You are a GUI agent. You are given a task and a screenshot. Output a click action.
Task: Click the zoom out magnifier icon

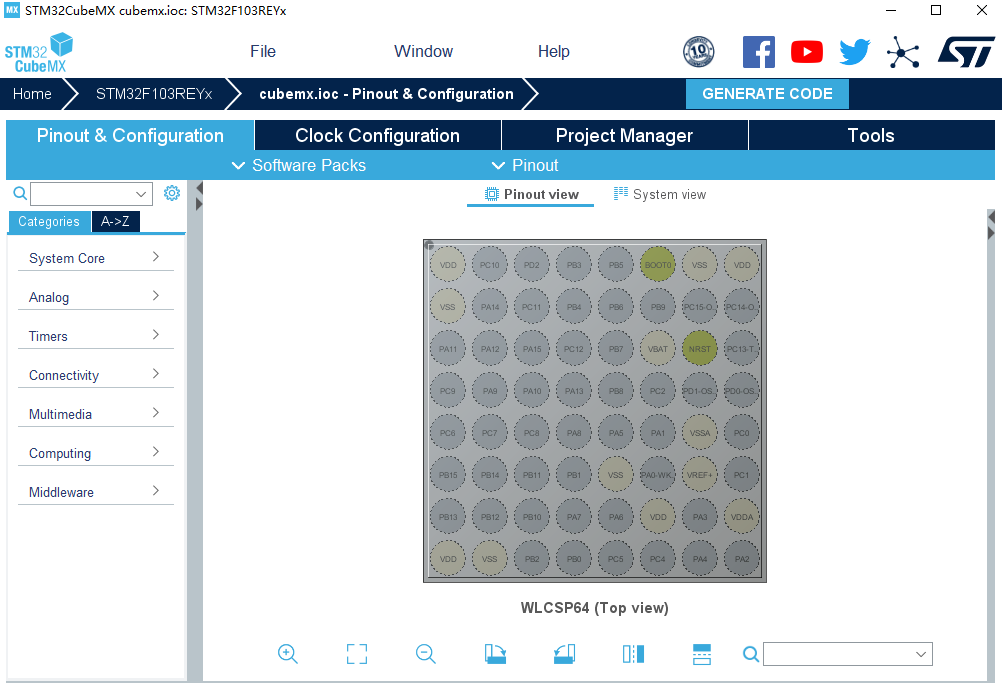click(x=426, y=654)
